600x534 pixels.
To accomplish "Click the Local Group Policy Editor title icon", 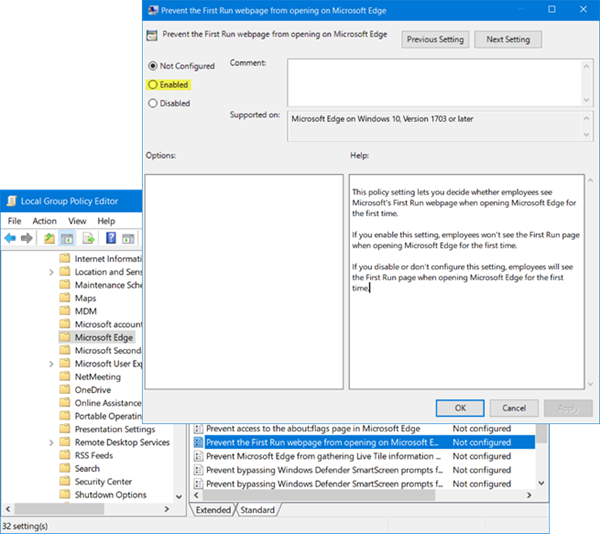I will tap(11, 201).
